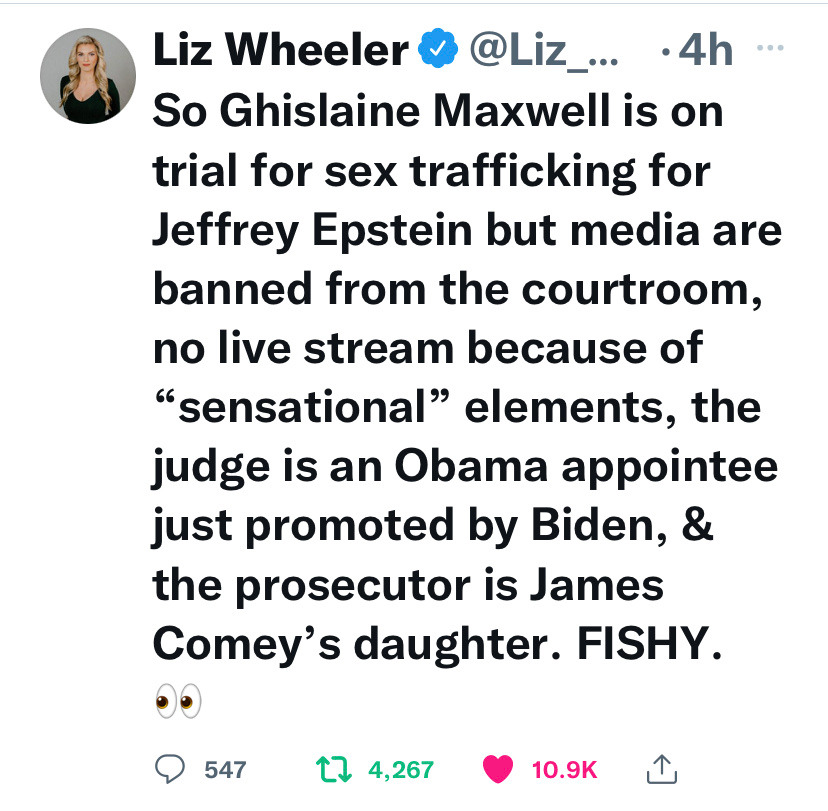View the 547 replies count

click(x=224, y=769)
